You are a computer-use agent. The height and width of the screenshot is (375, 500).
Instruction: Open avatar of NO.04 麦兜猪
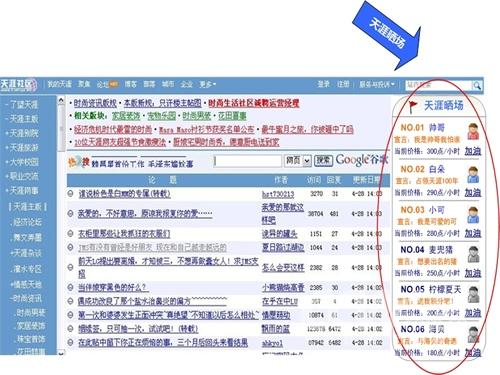click(473, 254)
